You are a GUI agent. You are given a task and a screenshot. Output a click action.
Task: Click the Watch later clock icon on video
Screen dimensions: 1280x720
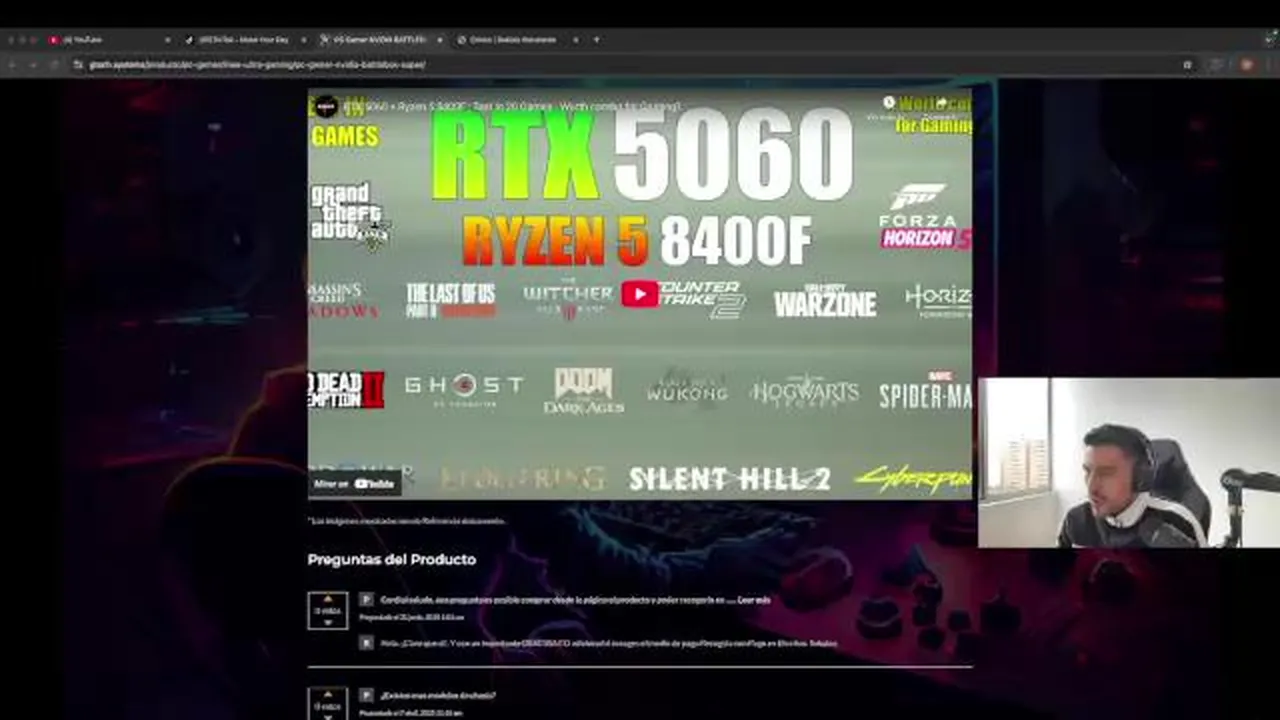pyautogui.click(x=889, y=103)
